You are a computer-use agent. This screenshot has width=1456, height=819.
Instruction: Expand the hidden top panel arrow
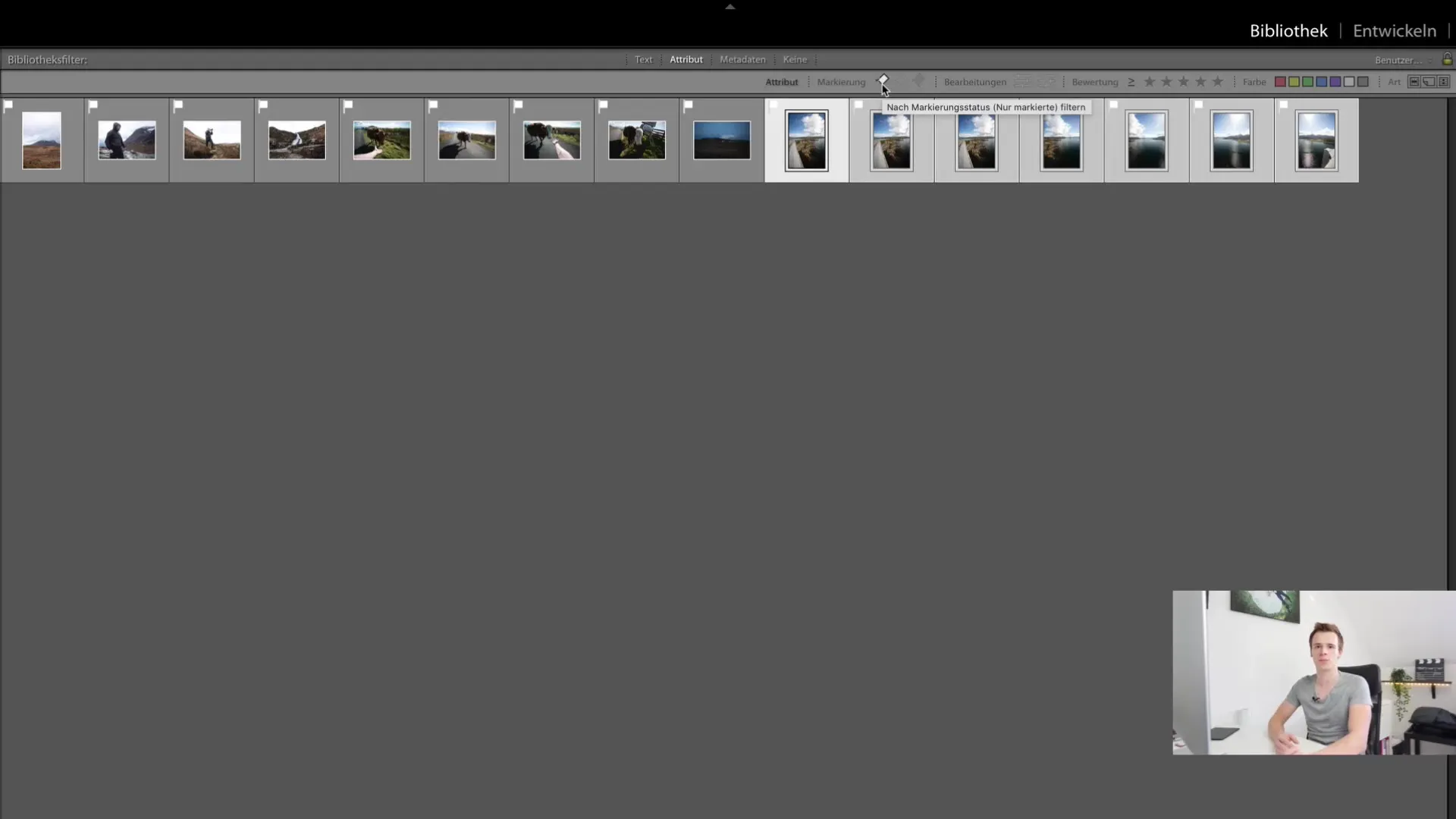(730, 7)
